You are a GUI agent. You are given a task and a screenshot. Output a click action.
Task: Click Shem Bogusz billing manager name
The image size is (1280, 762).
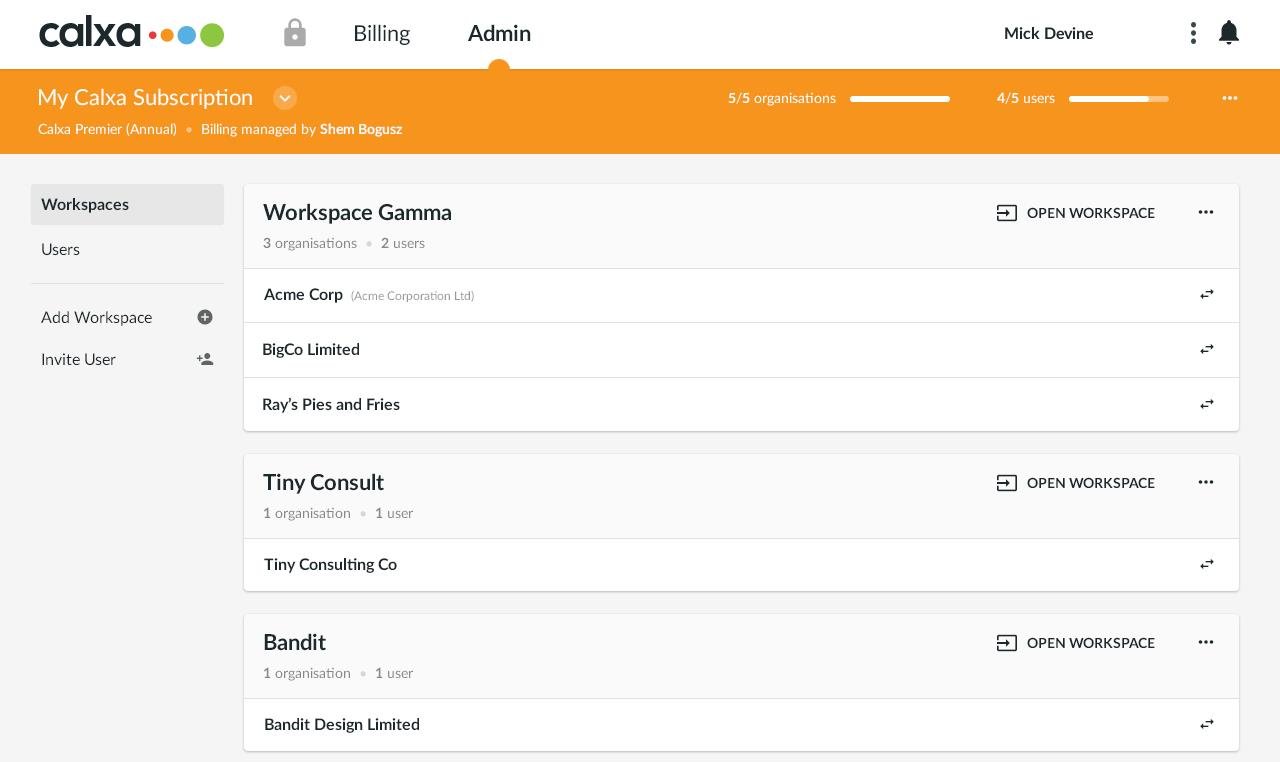tap(361, 129)
